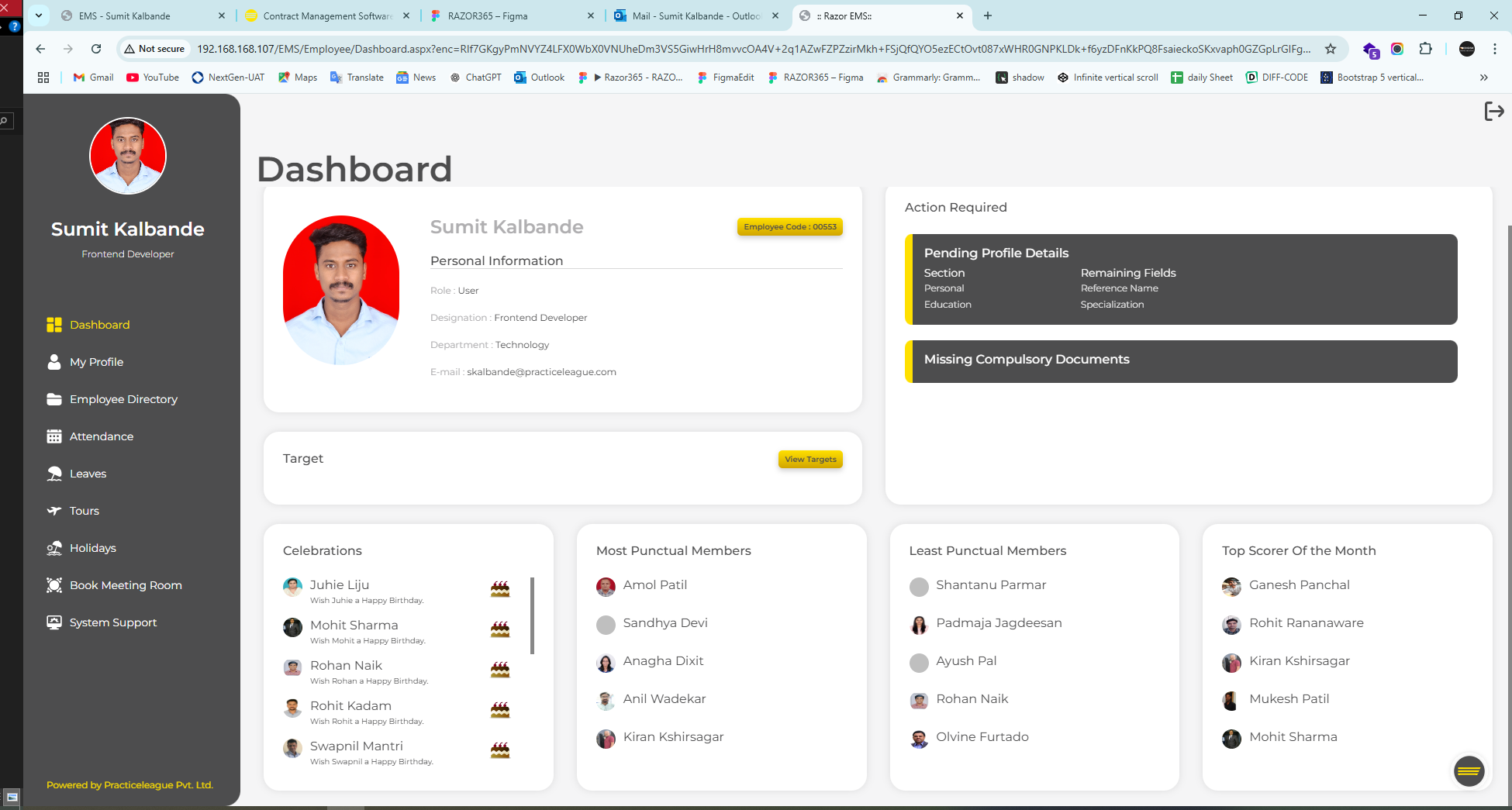Click the birthday cake icon for Juhie Liju

click(500, 590)
